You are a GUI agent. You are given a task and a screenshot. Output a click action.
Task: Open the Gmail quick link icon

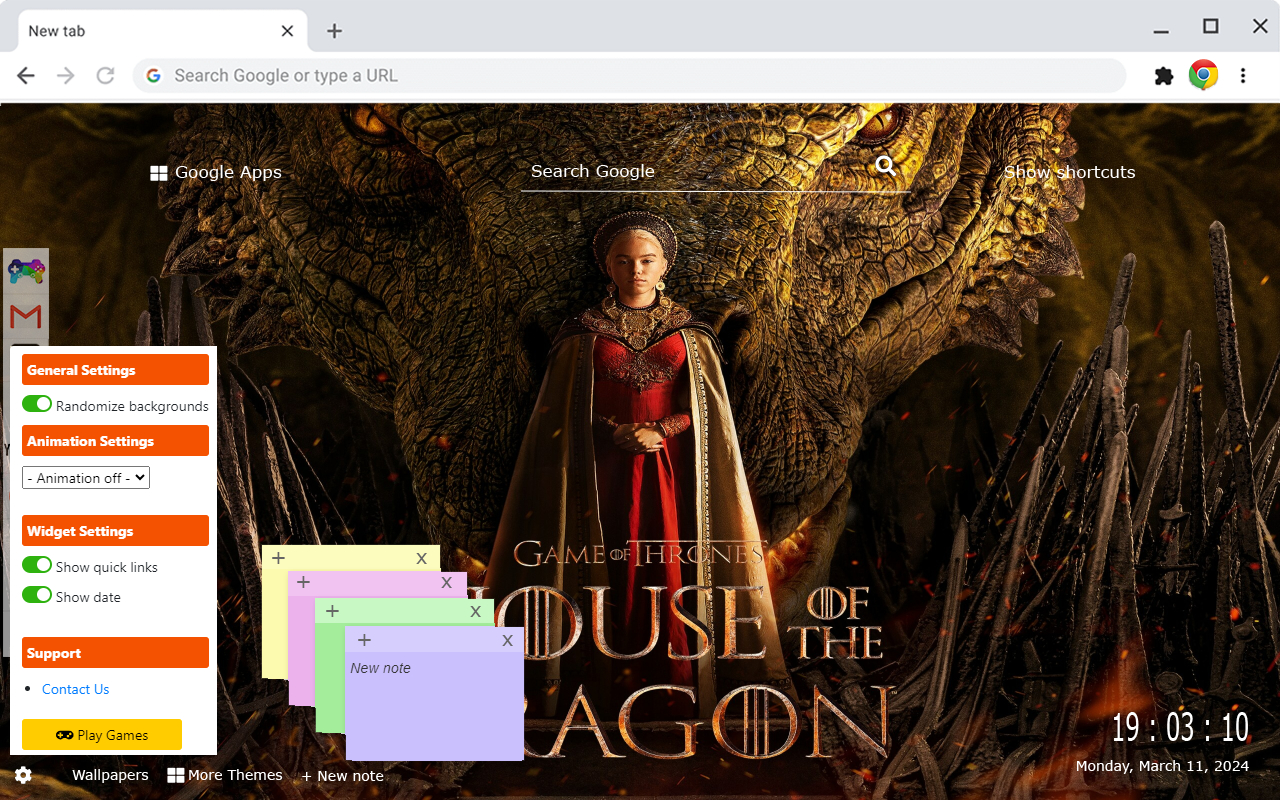(26, 317)
